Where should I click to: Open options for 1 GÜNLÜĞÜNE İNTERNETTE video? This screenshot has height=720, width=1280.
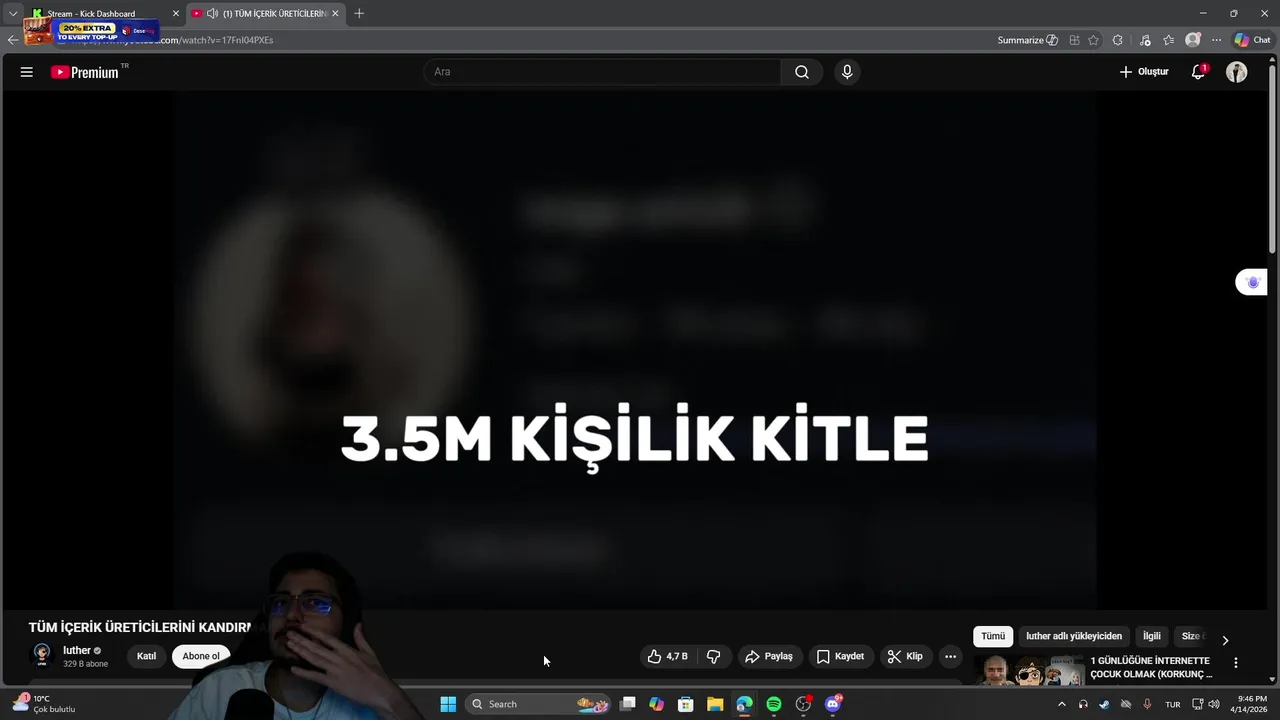pyautogui.click(x=1236, y=663)
